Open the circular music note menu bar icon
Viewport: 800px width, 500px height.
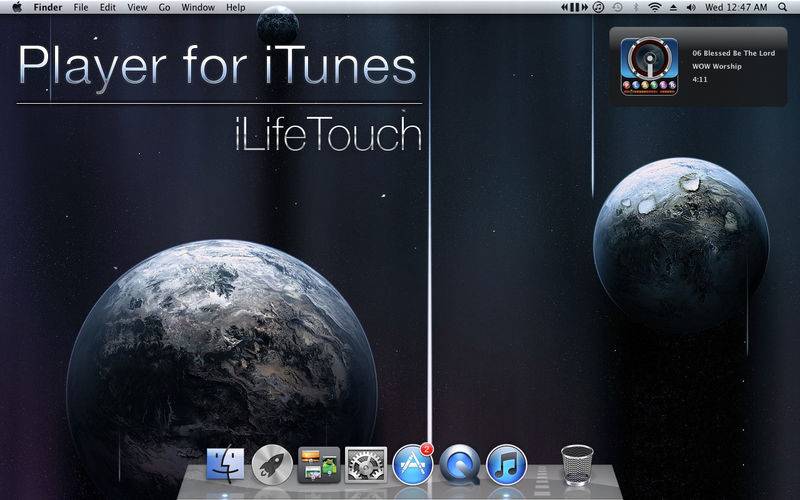coord(599,7)
